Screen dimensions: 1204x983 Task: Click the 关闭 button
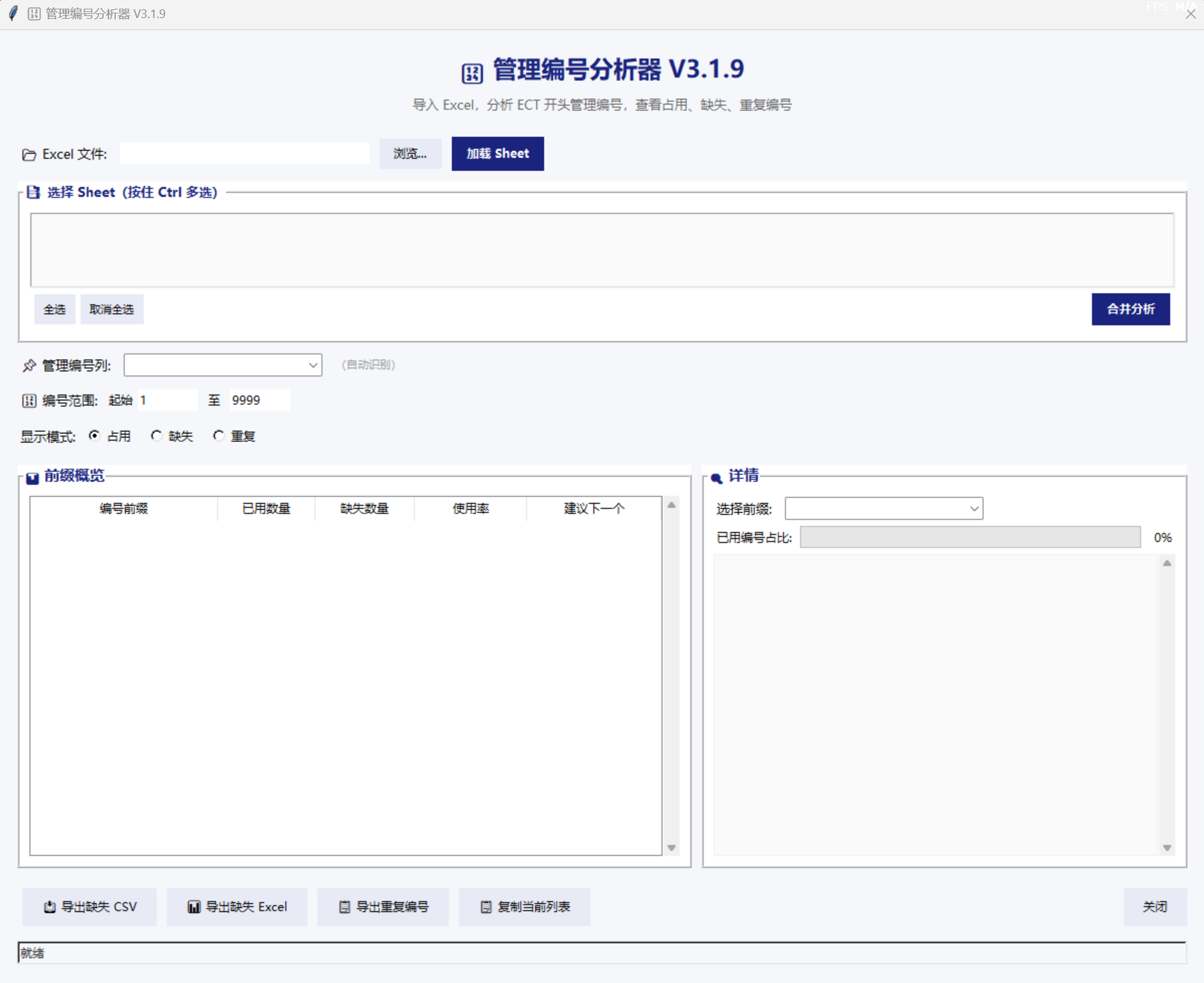click(1155, 907)
